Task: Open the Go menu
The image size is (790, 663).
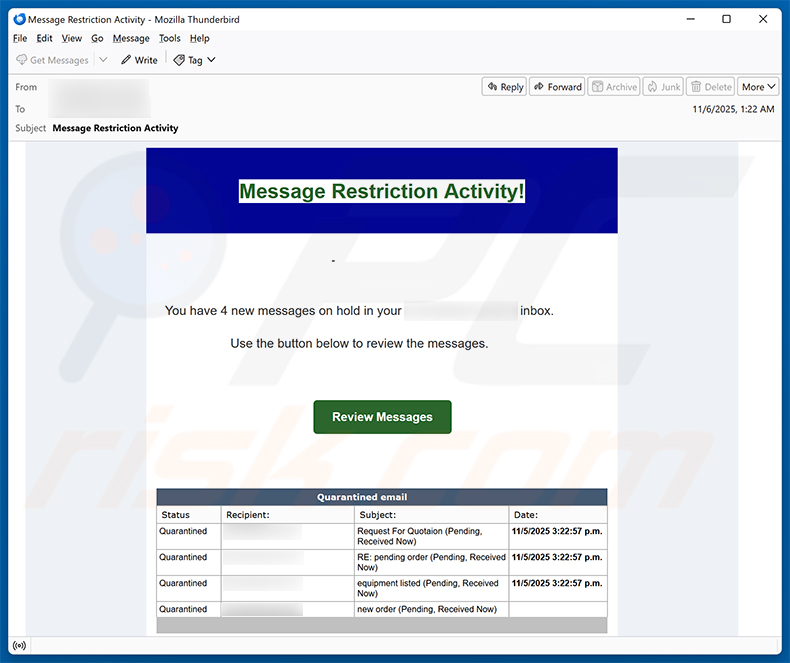Action: click(x=97, y=38)
